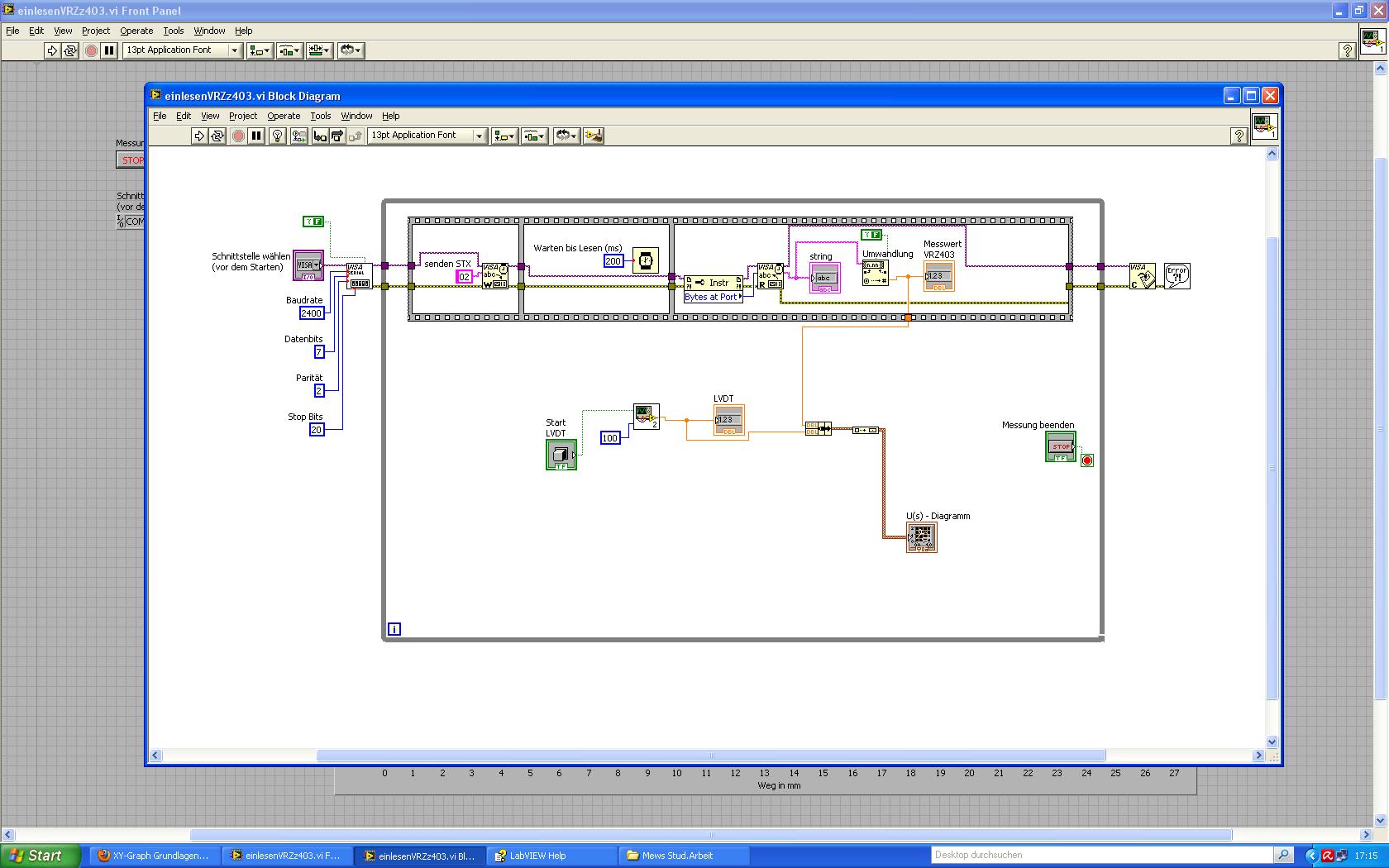Click the Run arrow in Front Panel toolbar

coord(52,50)
